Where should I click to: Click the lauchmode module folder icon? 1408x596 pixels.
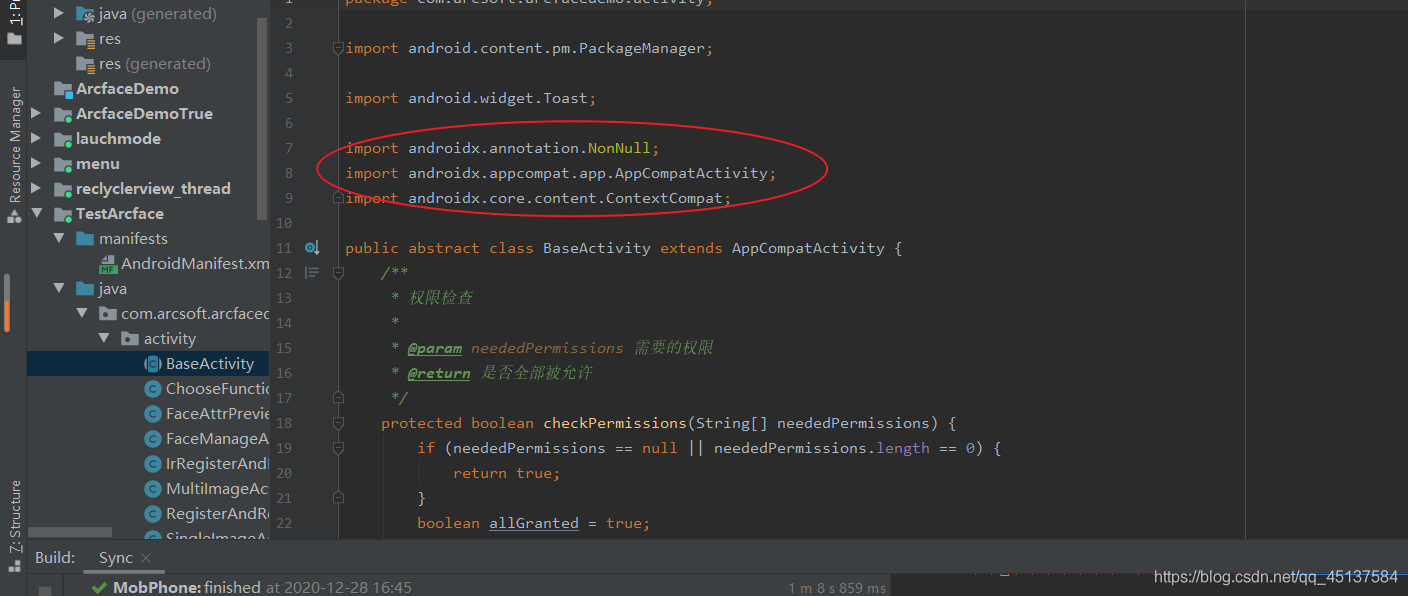pos(63,139)
